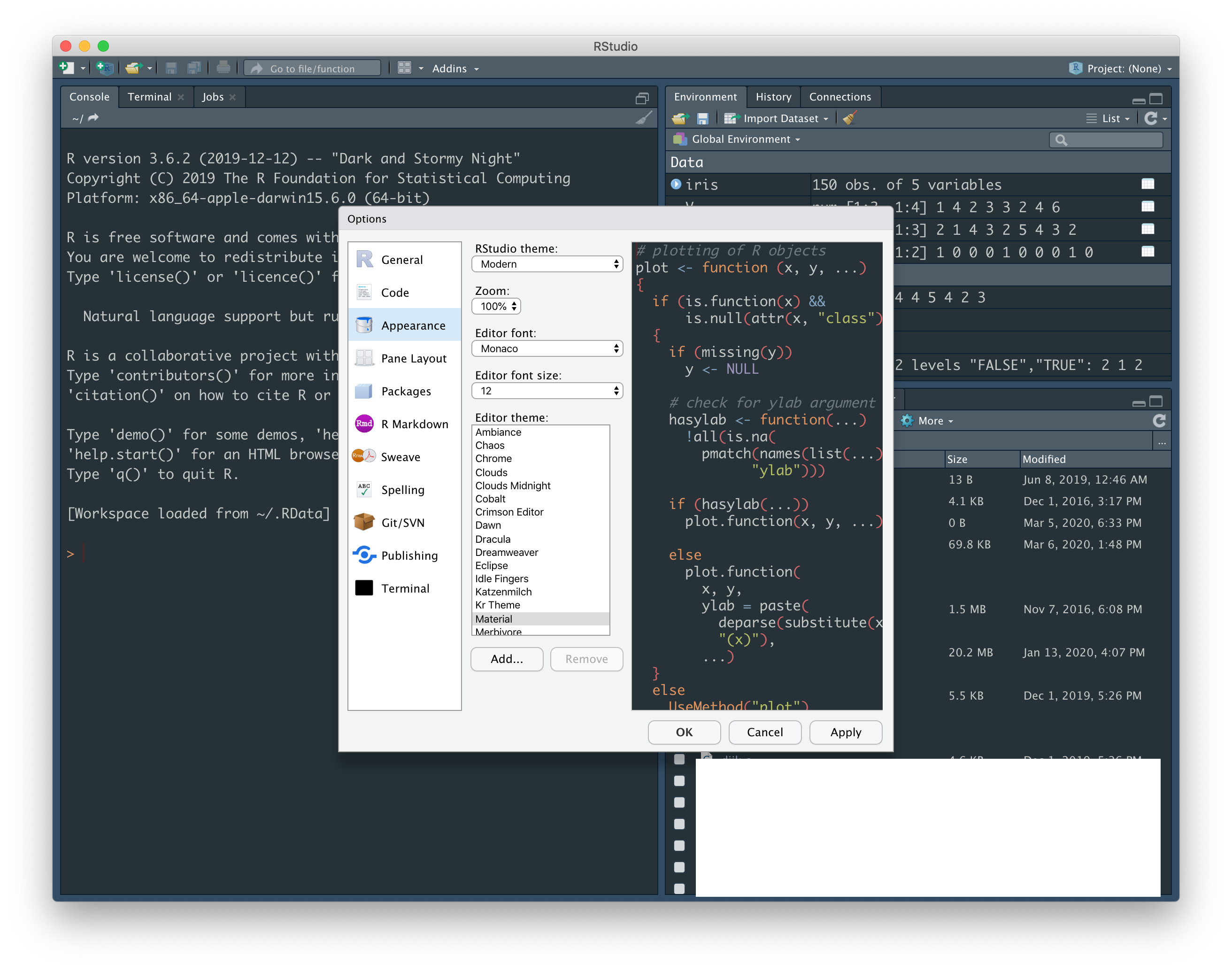Click the workspace panes grid icon
The height and width of the screenshot is (971, 1232).
point(404,68)
